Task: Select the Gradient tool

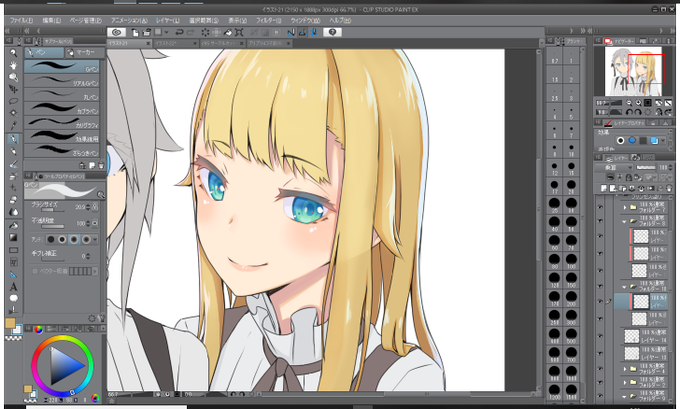Action: 13,238
